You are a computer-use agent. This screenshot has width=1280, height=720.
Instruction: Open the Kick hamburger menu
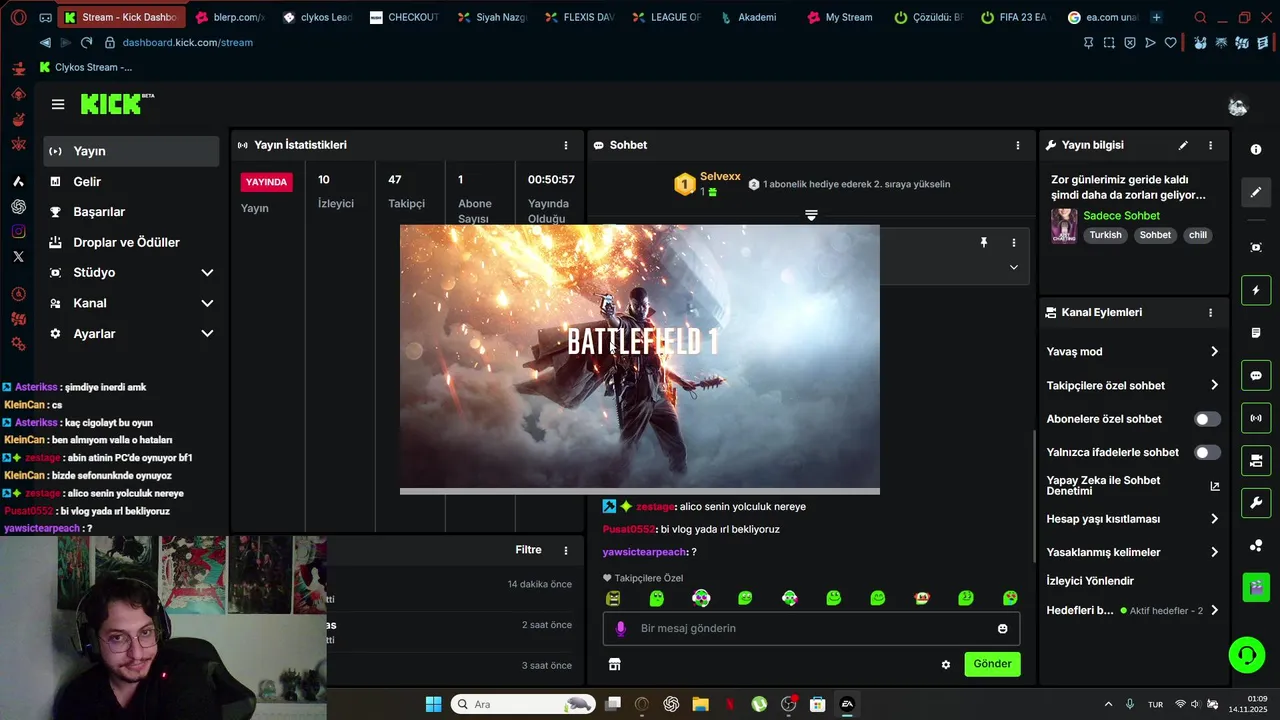click(58, 104)
